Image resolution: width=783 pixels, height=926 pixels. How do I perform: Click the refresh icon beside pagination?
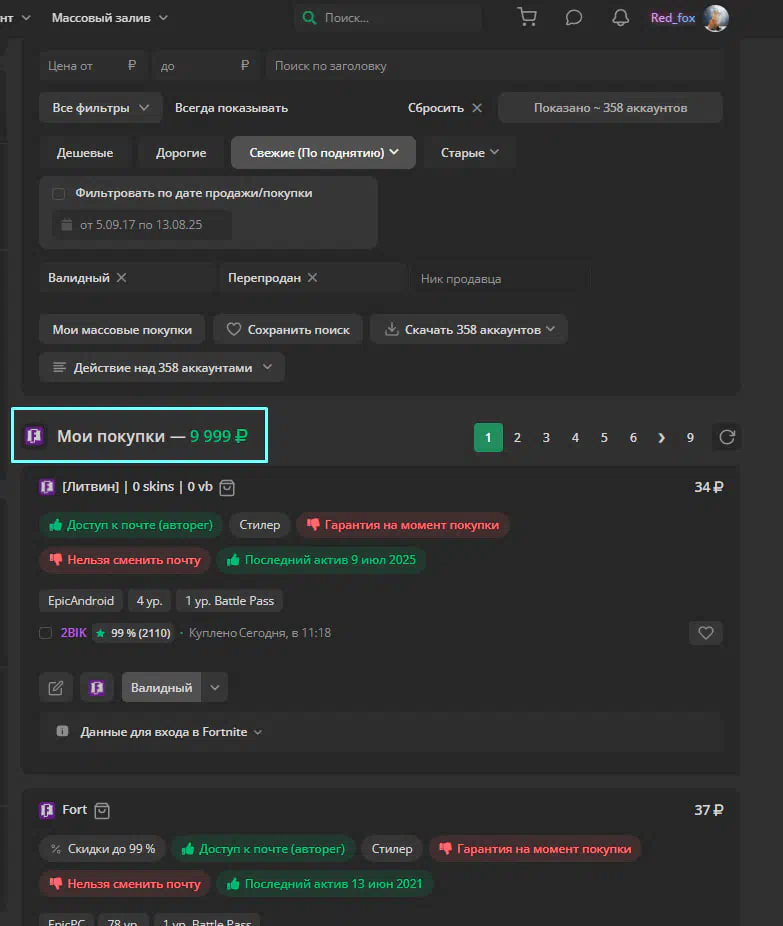point(727,437)
